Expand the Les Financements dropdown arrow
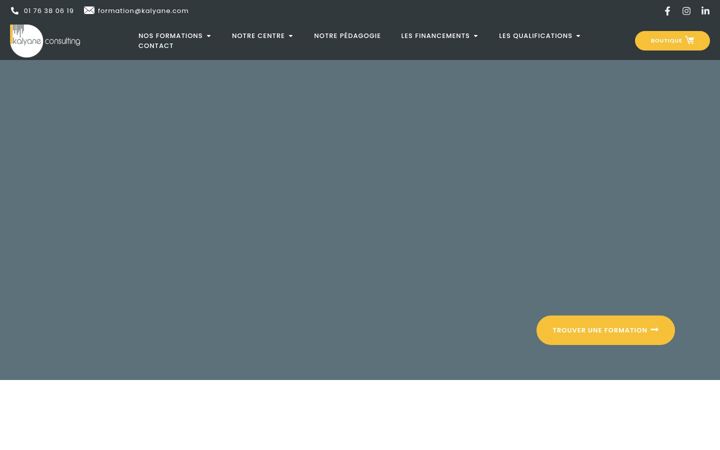 pyautogui.click(x=476, y=36)
